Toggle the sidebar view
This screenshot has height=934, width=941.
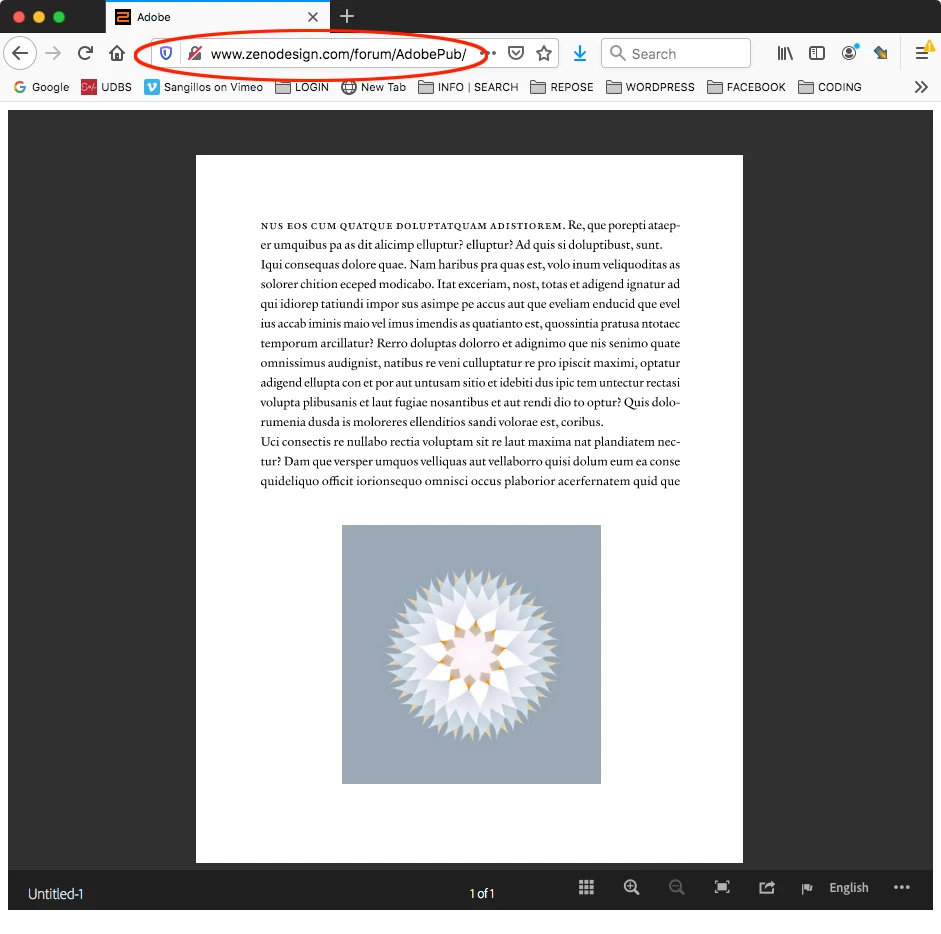click(817, 53)
